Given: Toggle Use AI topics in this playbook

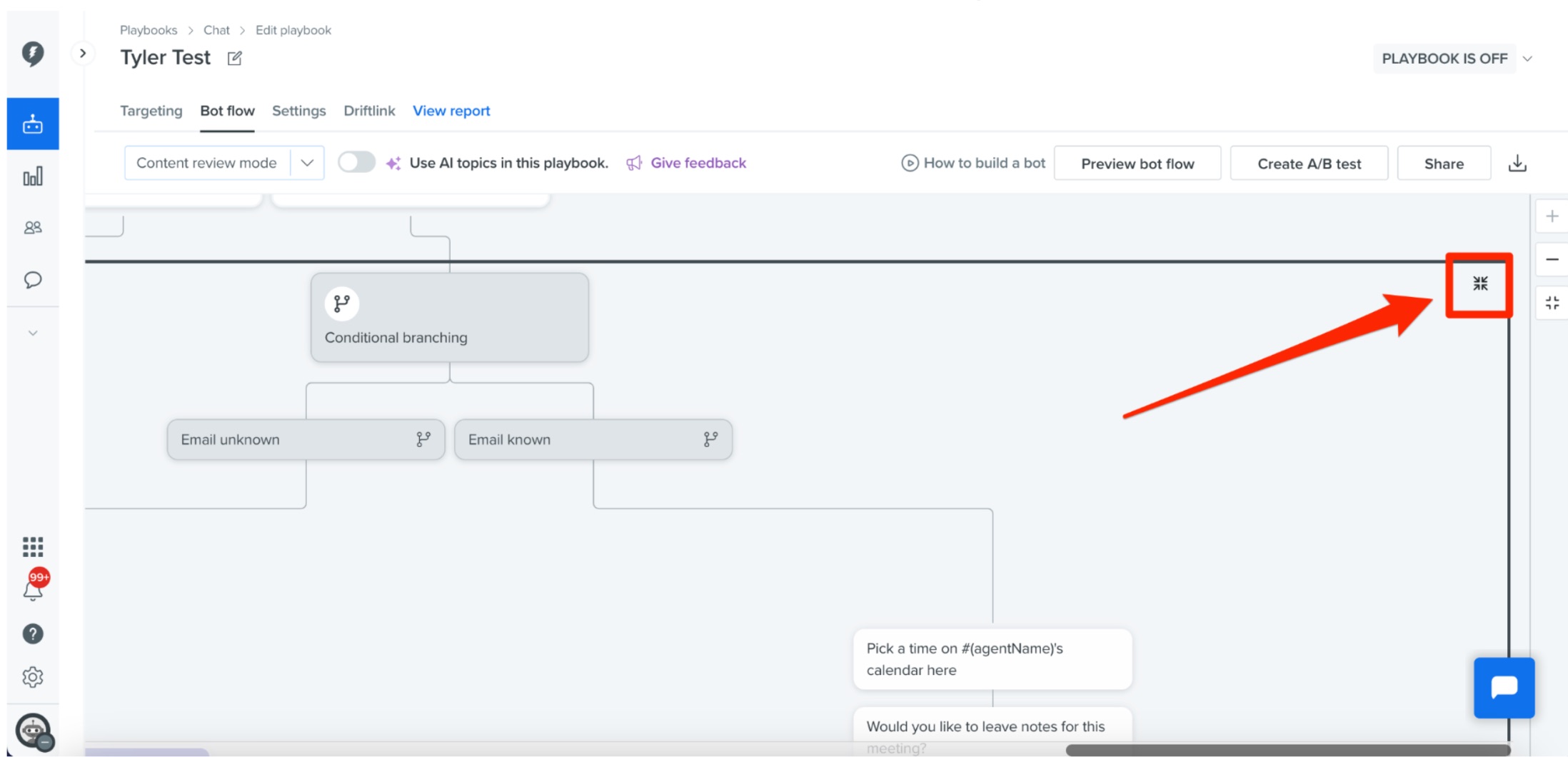Looking at the screenshot, I should coord(356,163).
